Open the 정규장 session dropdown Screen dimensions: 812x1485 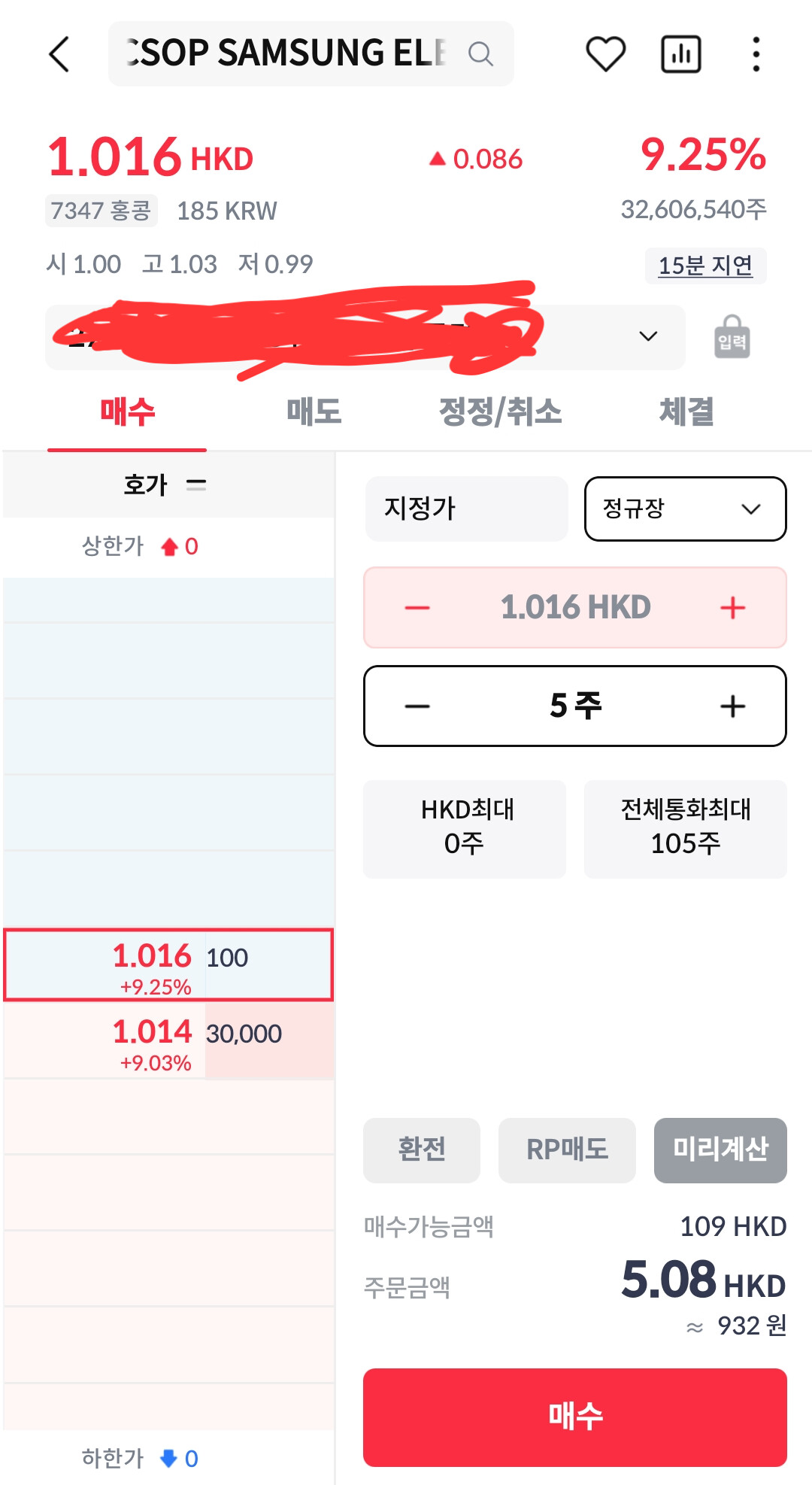coord(686,509)
